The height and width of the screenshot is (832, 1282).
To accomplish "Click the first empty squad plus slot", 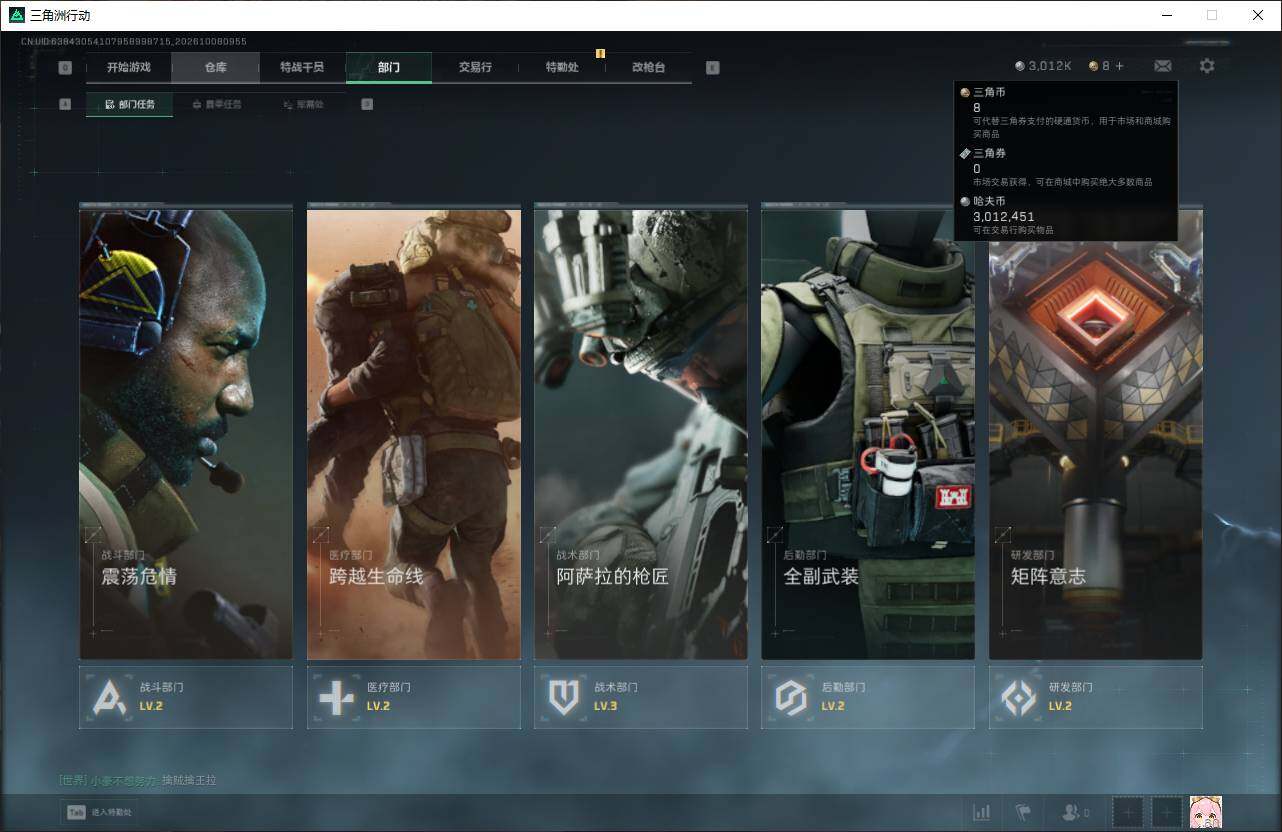I will coord(1128,812).
